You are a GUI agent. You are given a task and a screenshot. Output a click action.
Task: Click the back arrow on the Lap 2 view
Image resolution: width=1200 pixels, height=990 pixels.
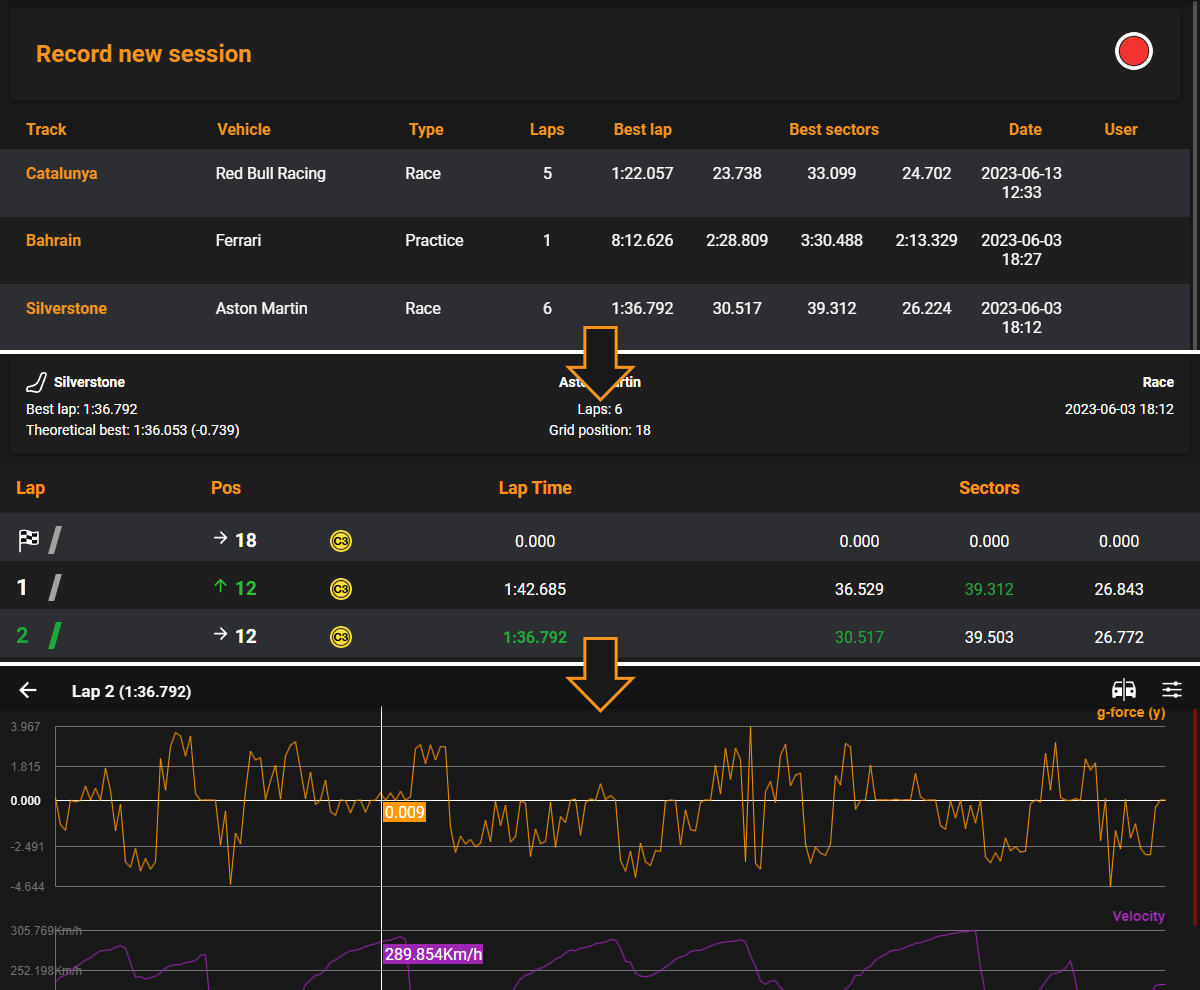click(x=27, y=690)
